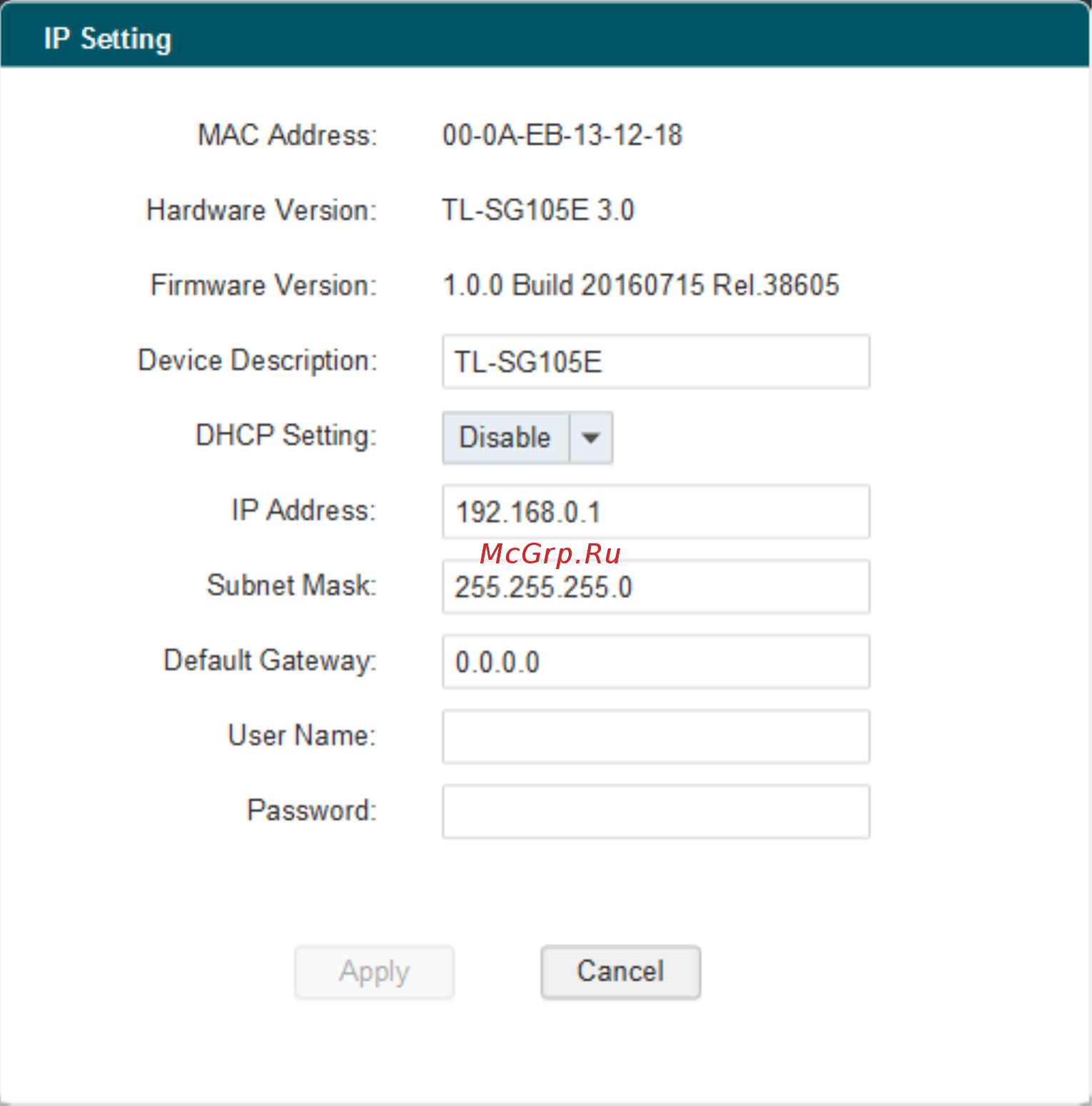Select the MAC address value 00-0A-EB-13-12-18
The height and width of the screenshot is (1106, 1092).
[x=562, y=135]
